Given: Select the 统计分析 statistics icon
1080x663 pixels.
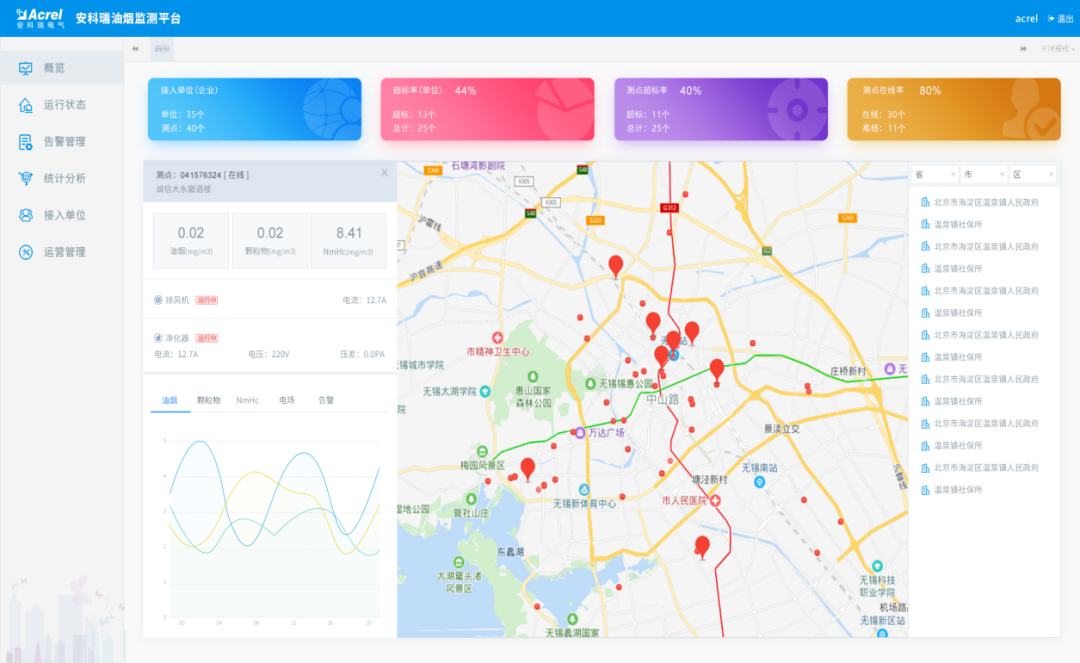Looking at the screenshot, I should coord(26,178).
